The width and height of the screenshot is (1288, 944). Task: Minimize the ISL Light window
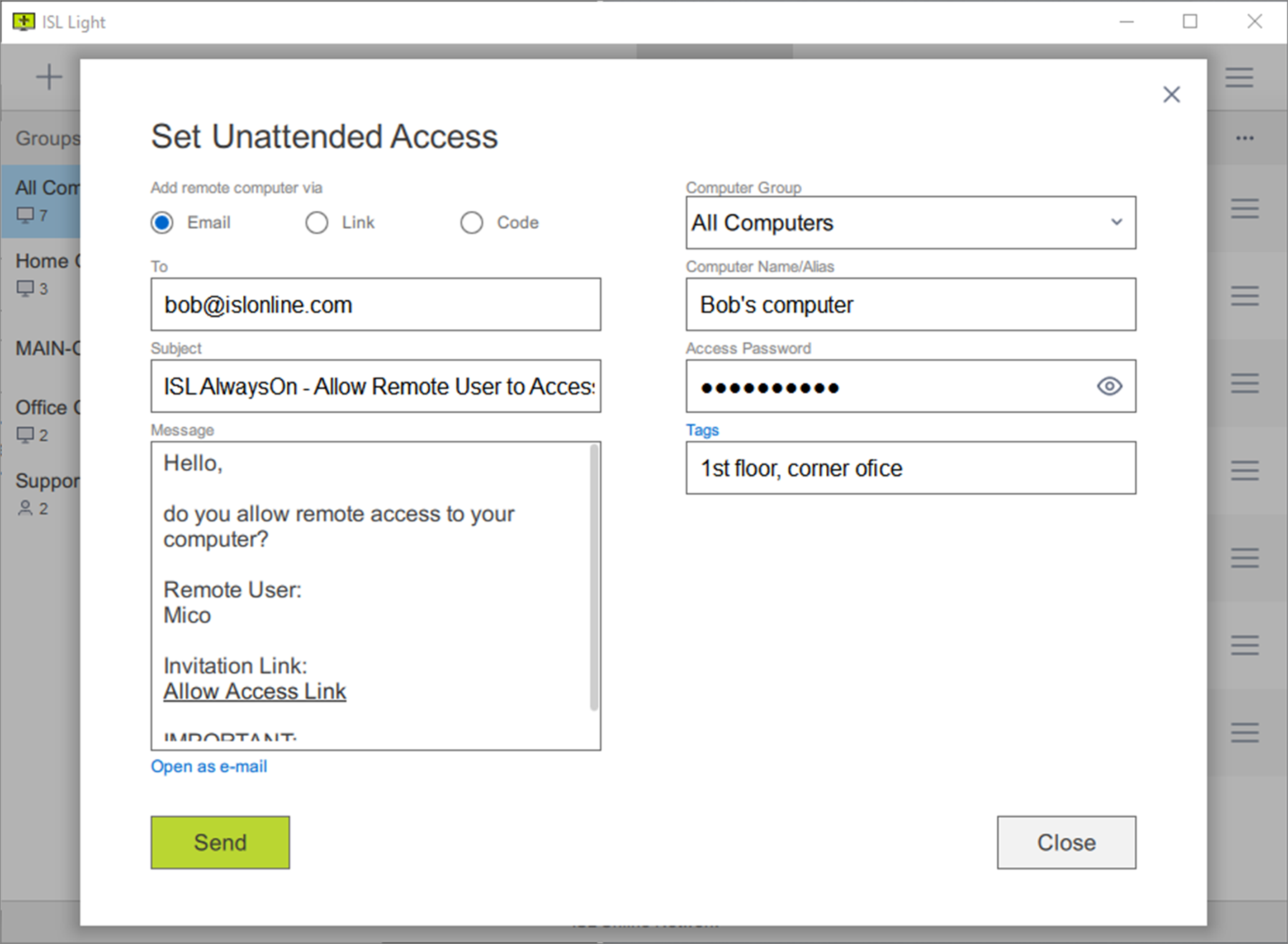[x=1127, y=22]
